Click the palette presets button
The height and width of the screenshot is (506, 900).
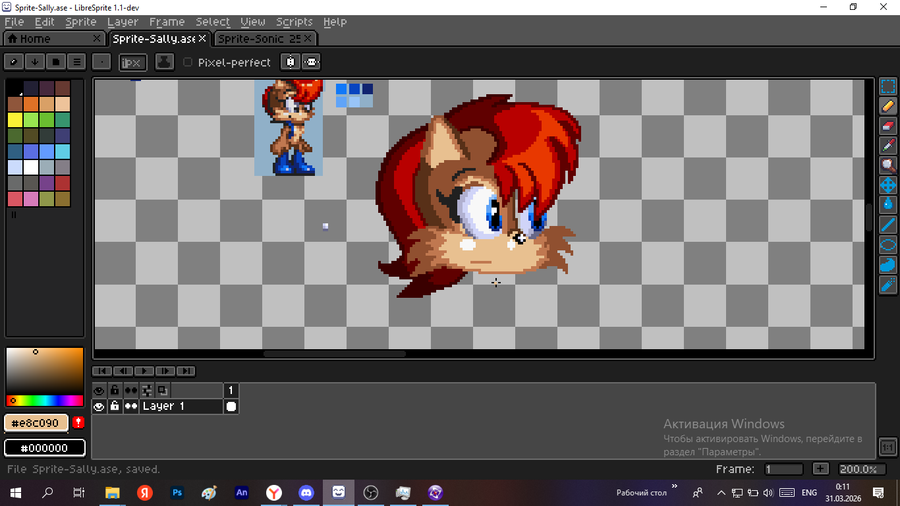coord(56,61)
